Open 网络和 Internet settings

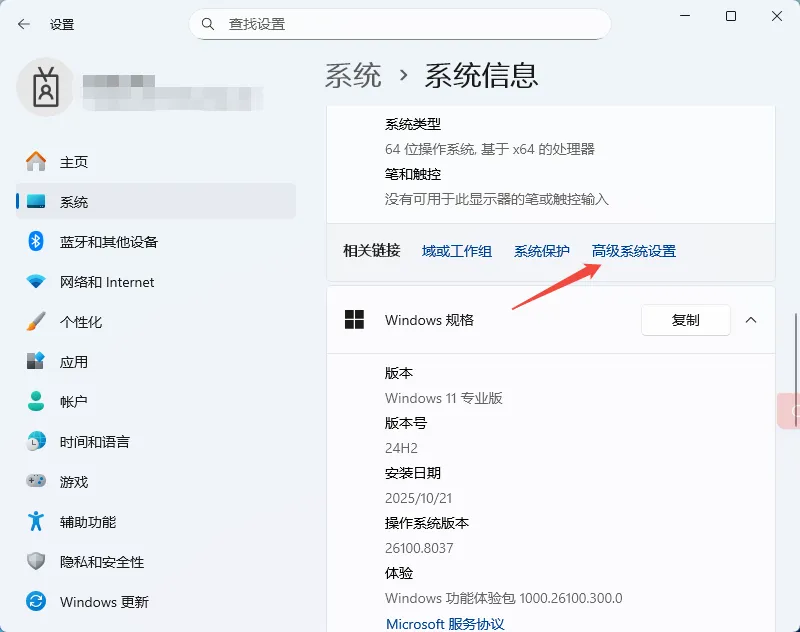156,282
